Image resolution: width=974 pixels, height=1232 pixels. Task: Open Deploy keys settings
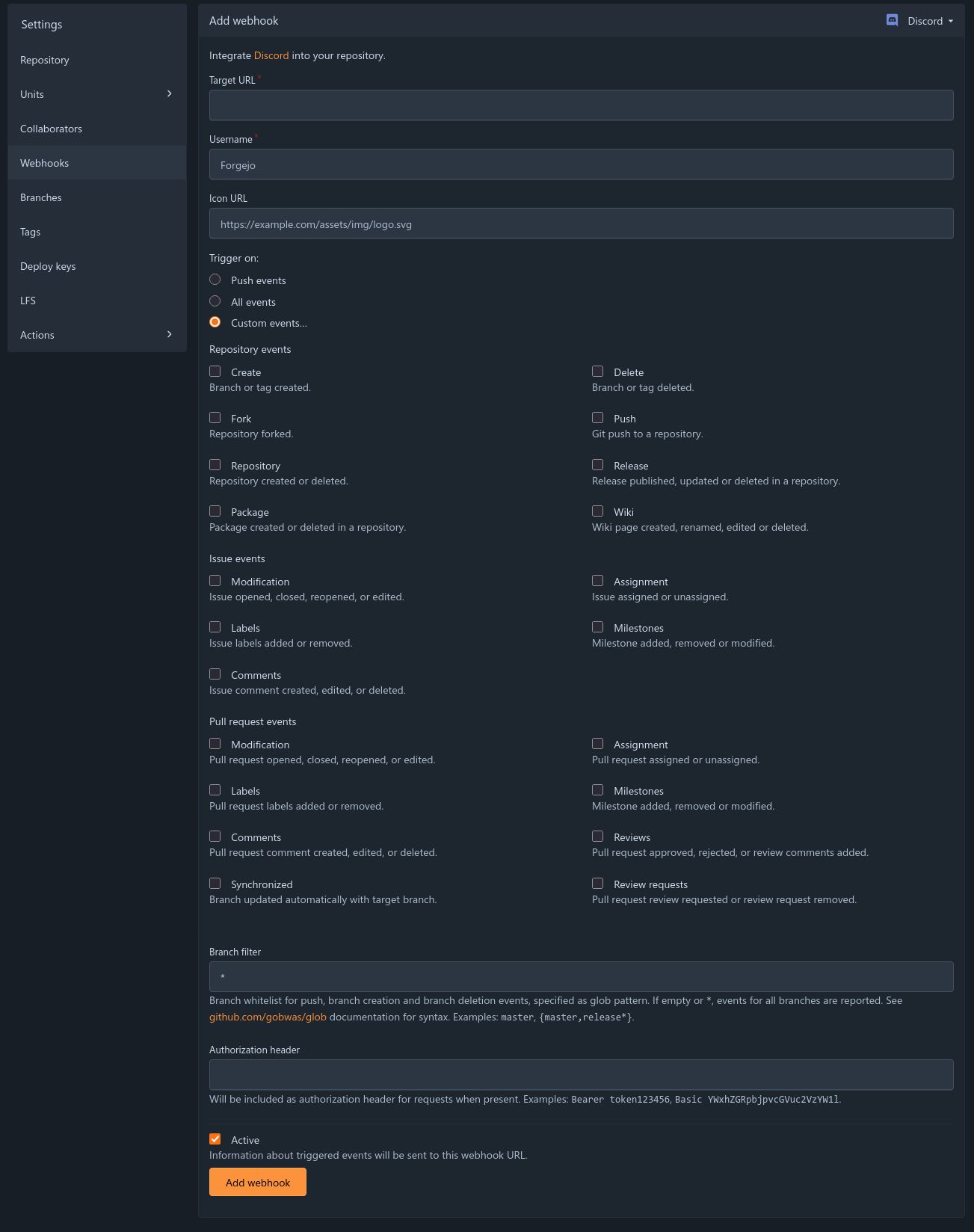(97, 266)
